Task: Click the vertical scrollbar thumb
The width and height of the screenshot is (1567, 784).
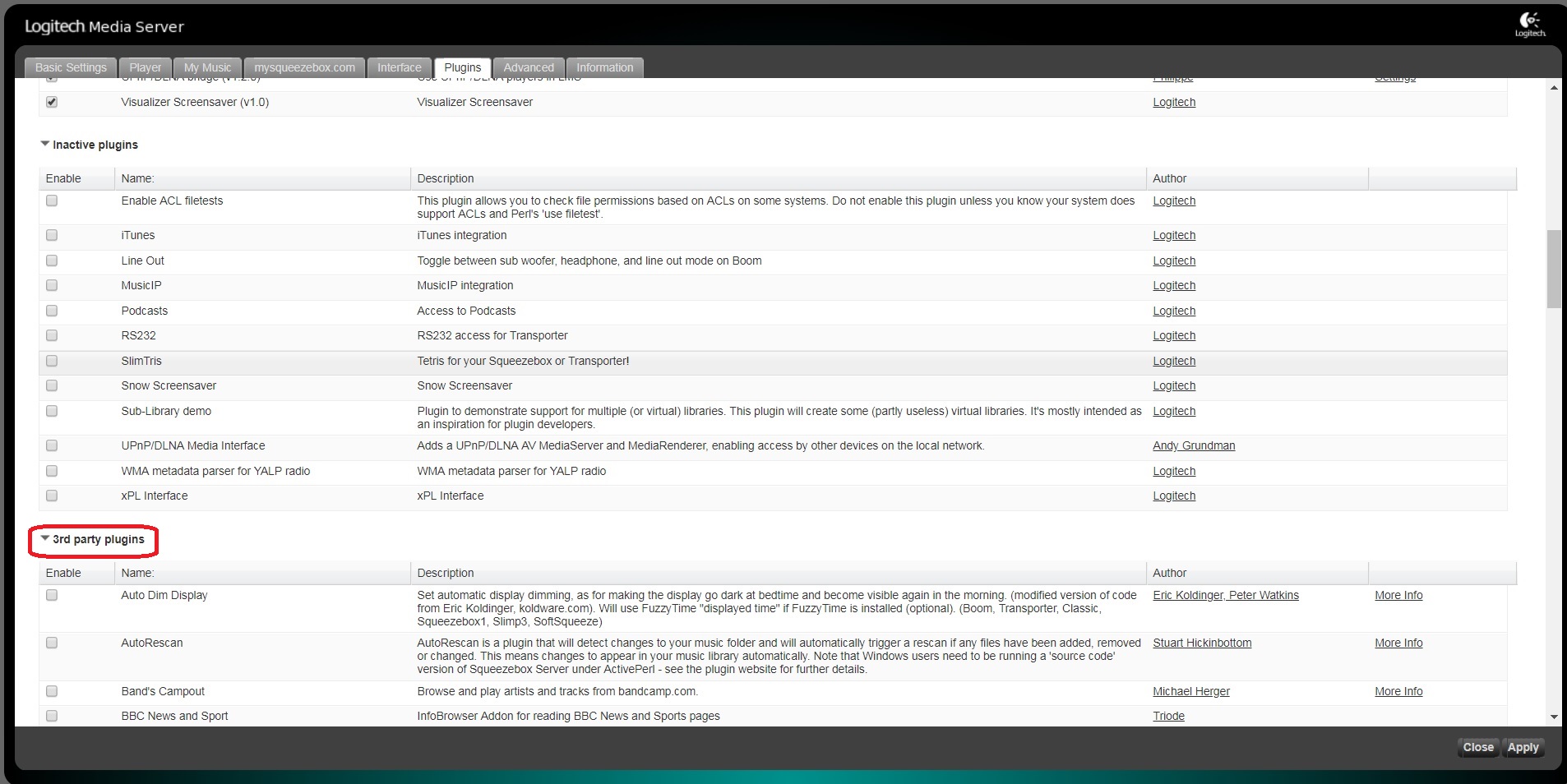Action: 1553,269
